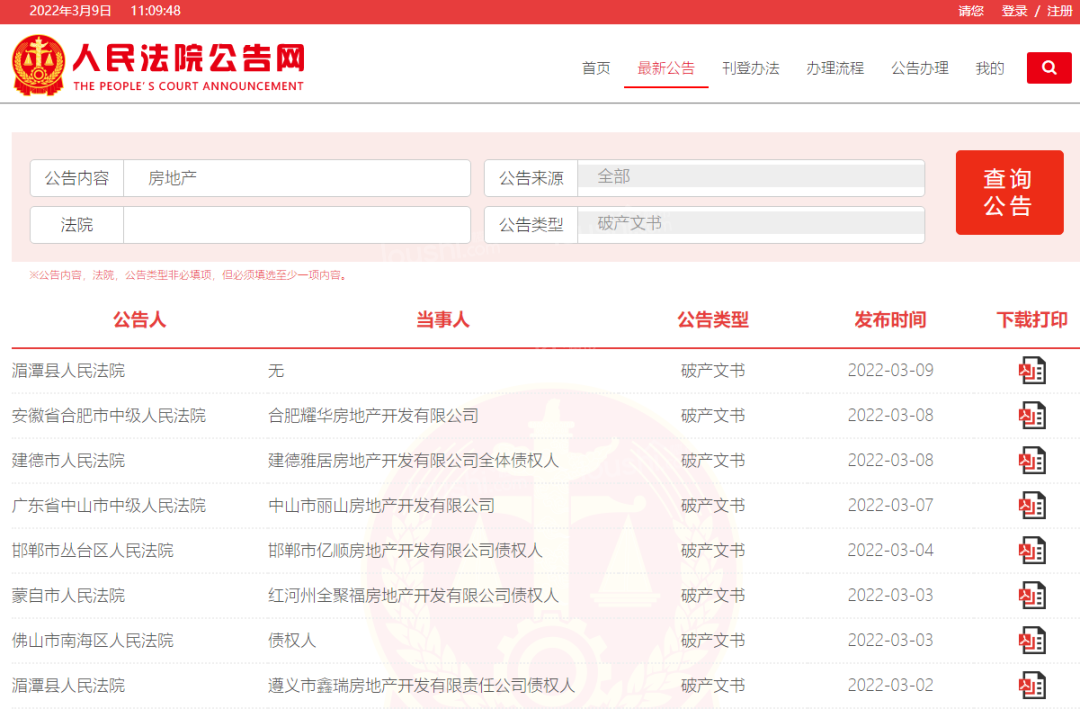The image size is (1080, 709).
Task: Click the 发布时间 column header
Action: 890,320
